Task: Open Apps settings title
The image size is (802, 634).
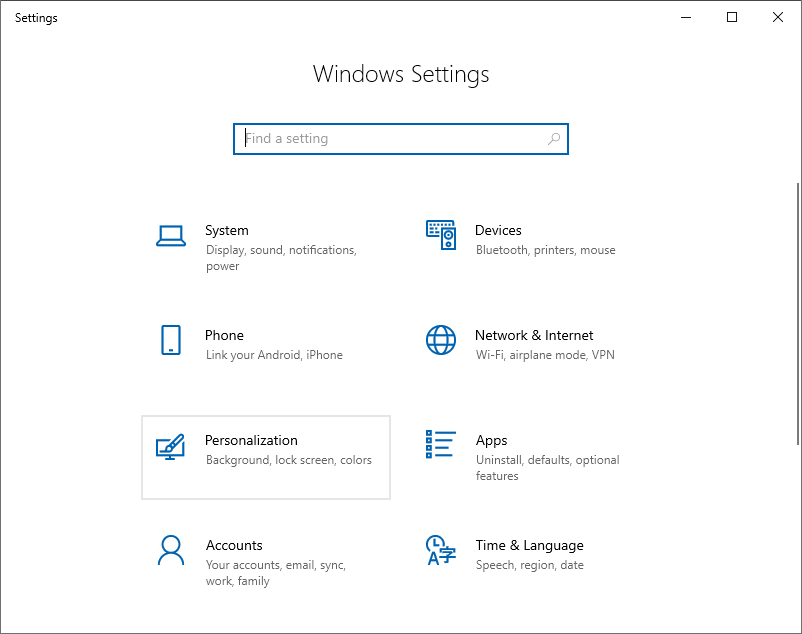Action: 492,441
